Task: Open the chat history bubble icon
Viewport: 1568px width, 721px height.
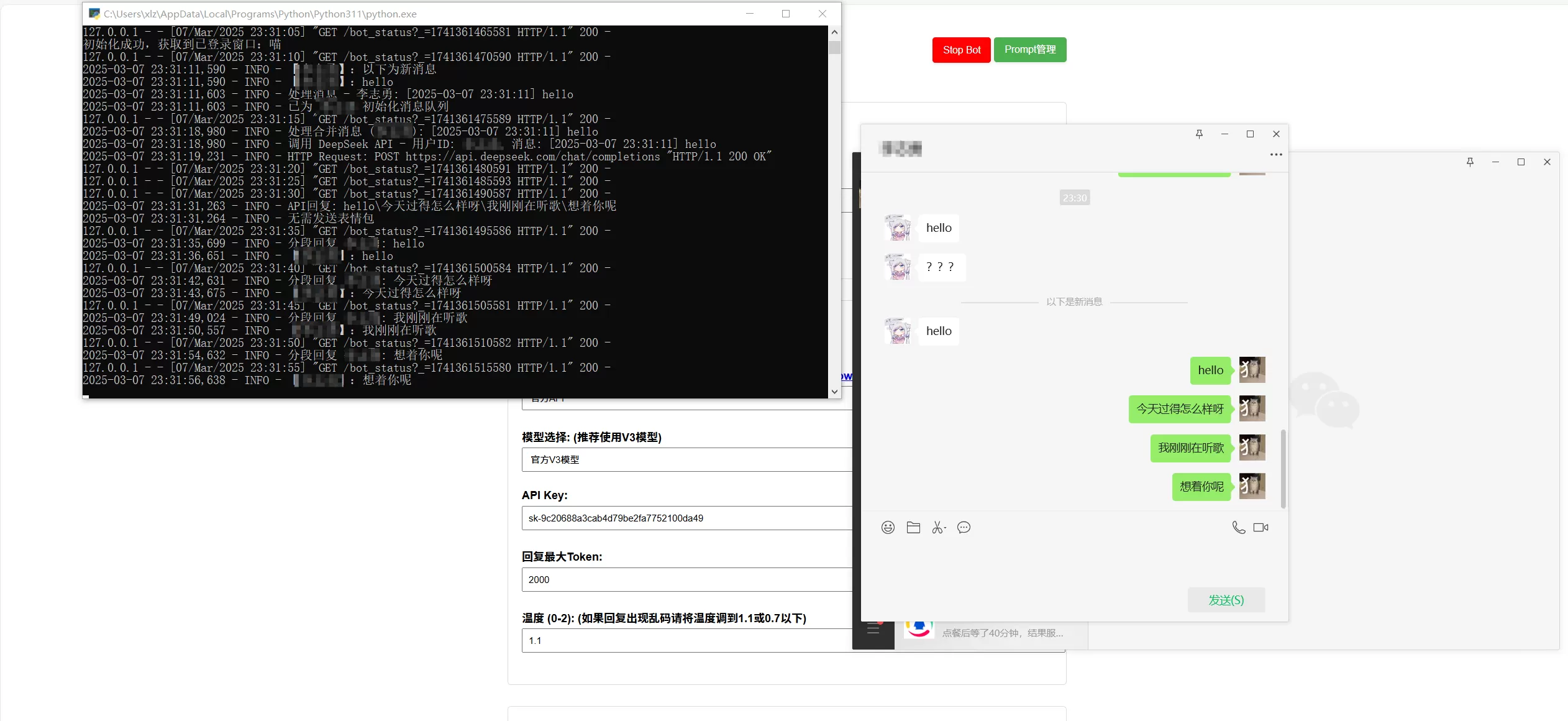Action: coord(964,528)
